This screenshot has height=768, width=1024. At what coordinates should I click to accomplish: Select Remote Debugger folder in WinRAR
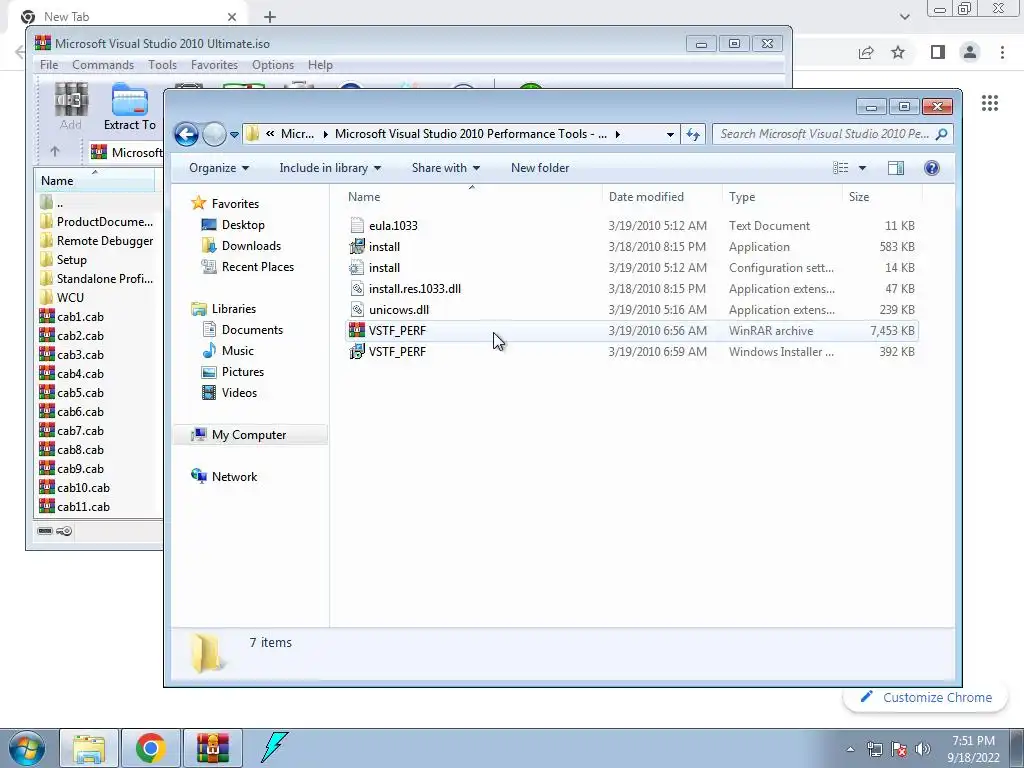97,240
